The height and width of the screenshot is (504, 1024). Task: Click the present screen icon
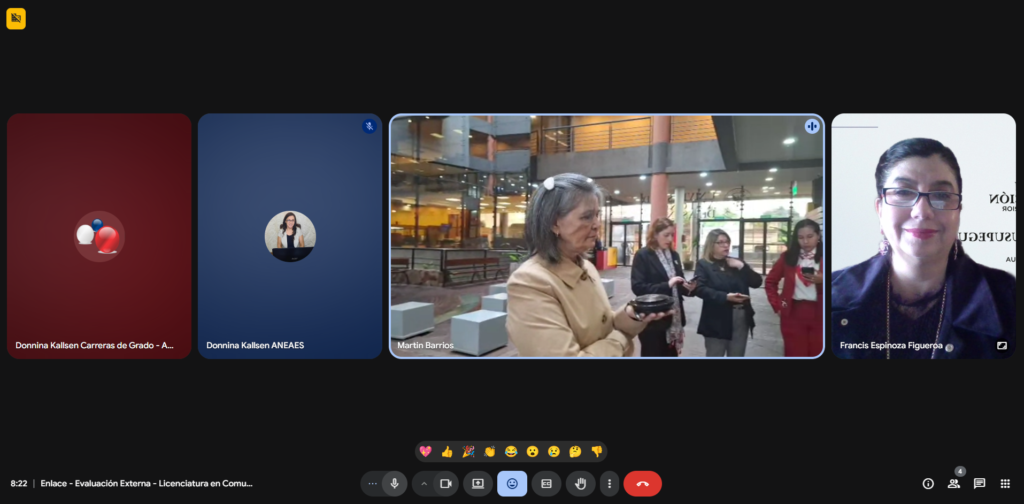click(478, 484)
